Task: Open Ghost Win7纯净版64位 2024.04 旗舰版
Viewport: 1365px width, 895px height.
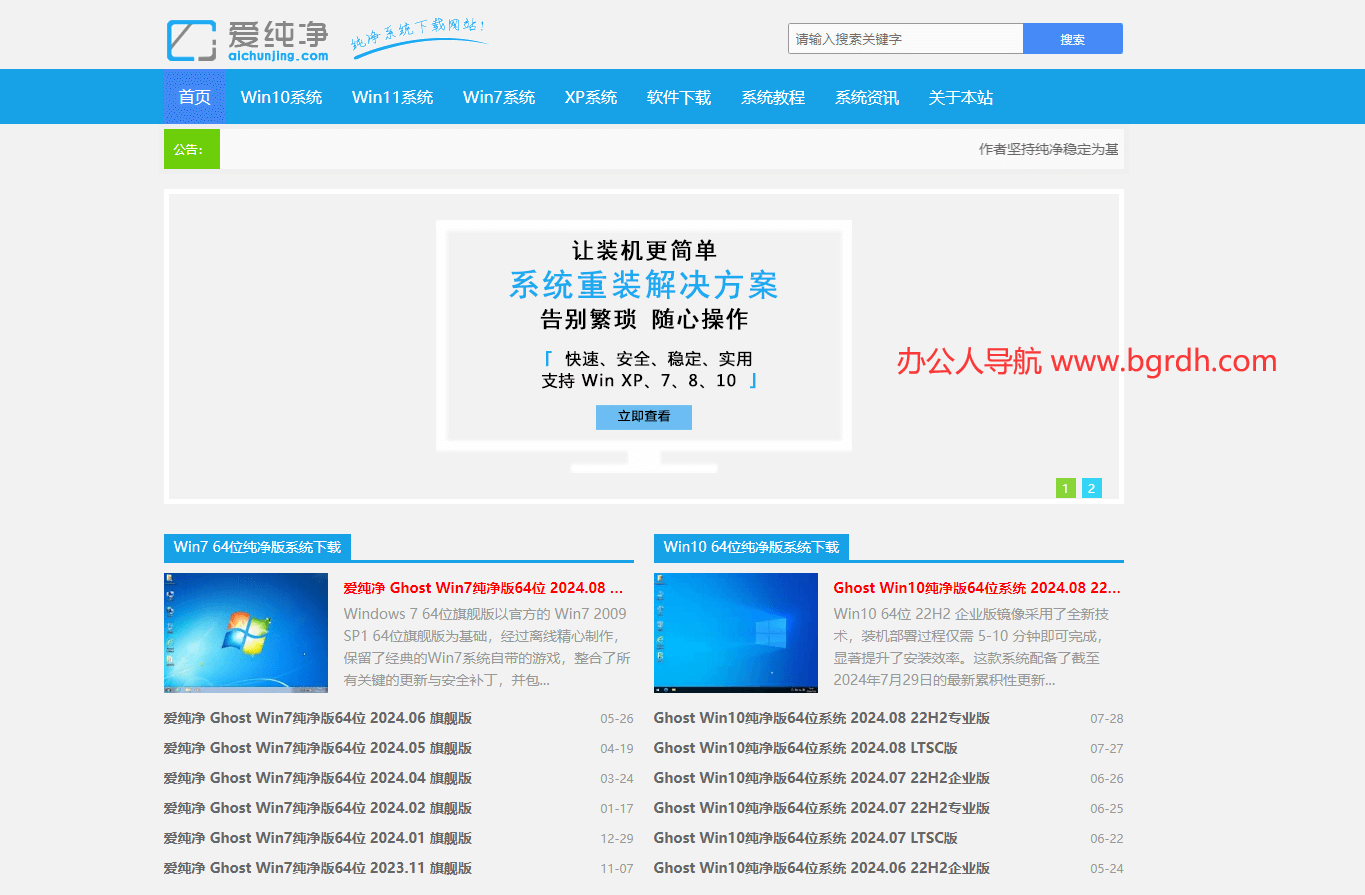Action: 318,778
